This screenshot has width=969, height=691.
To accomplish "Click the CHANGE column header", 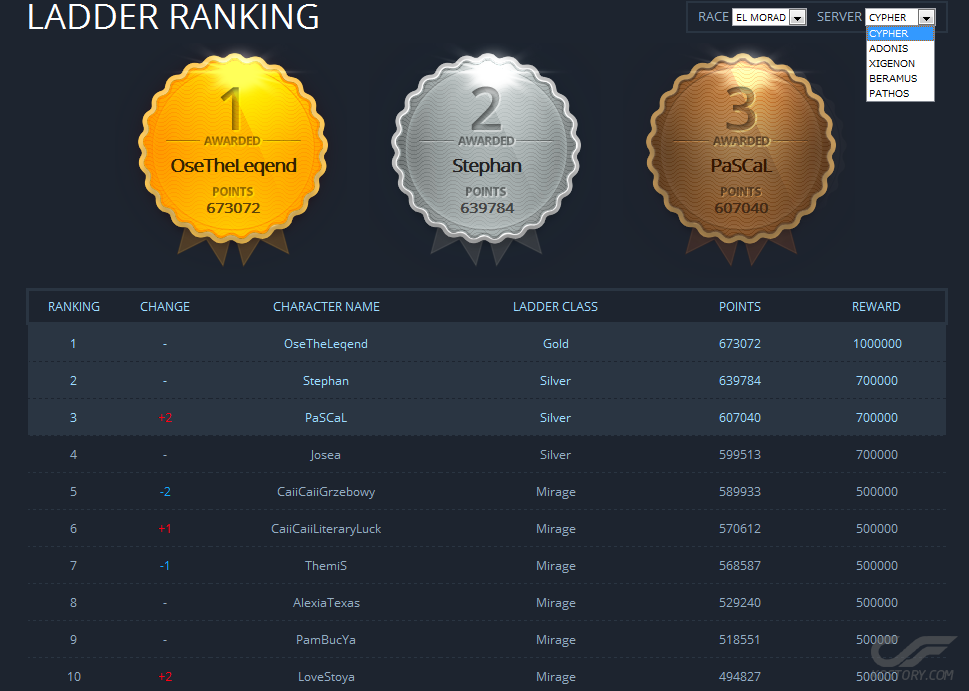I will click(165, 307).
